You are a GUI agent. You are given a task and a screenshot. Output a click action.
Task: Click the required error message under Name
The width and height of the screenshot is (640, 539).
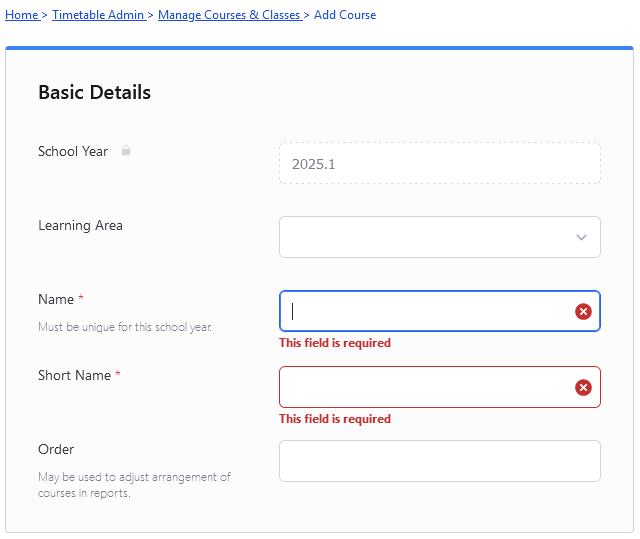tap(335, 343)
